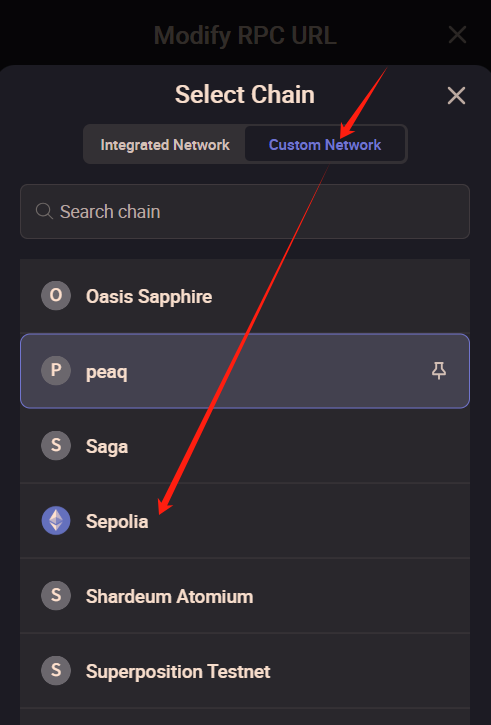Choose Superposition Testnet chain
The height and width of the screenshot is (725, 491).
coord(245,670)
